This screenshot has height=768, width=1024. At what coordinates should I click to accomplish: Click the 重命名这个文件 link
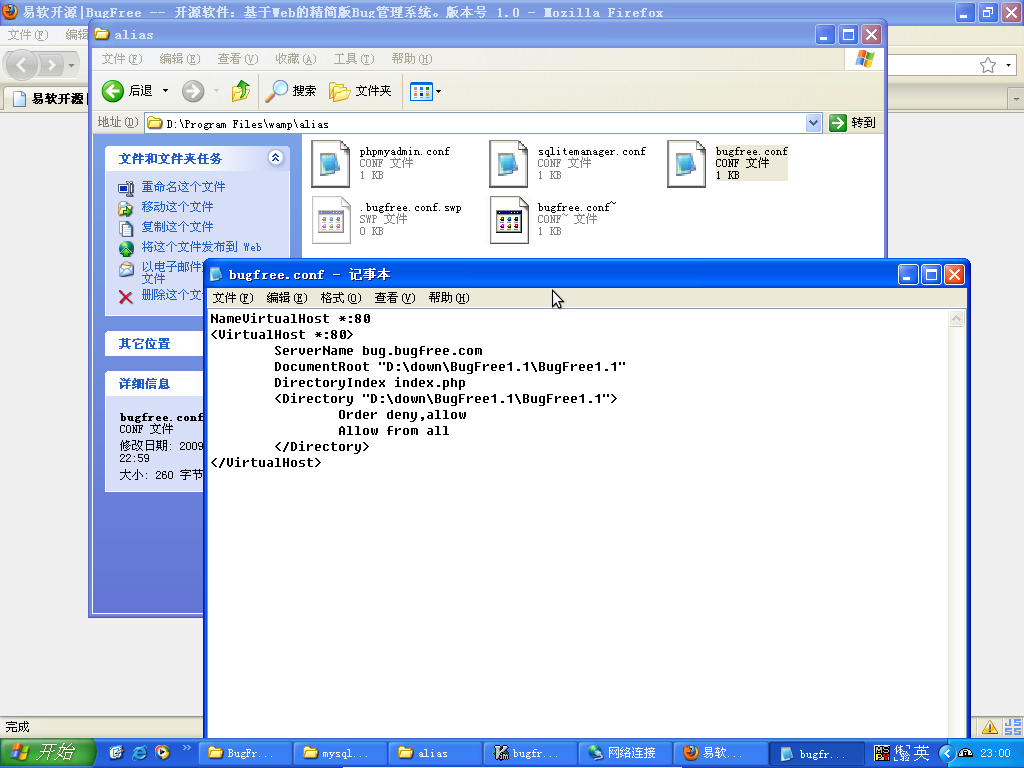coord(184,187)
